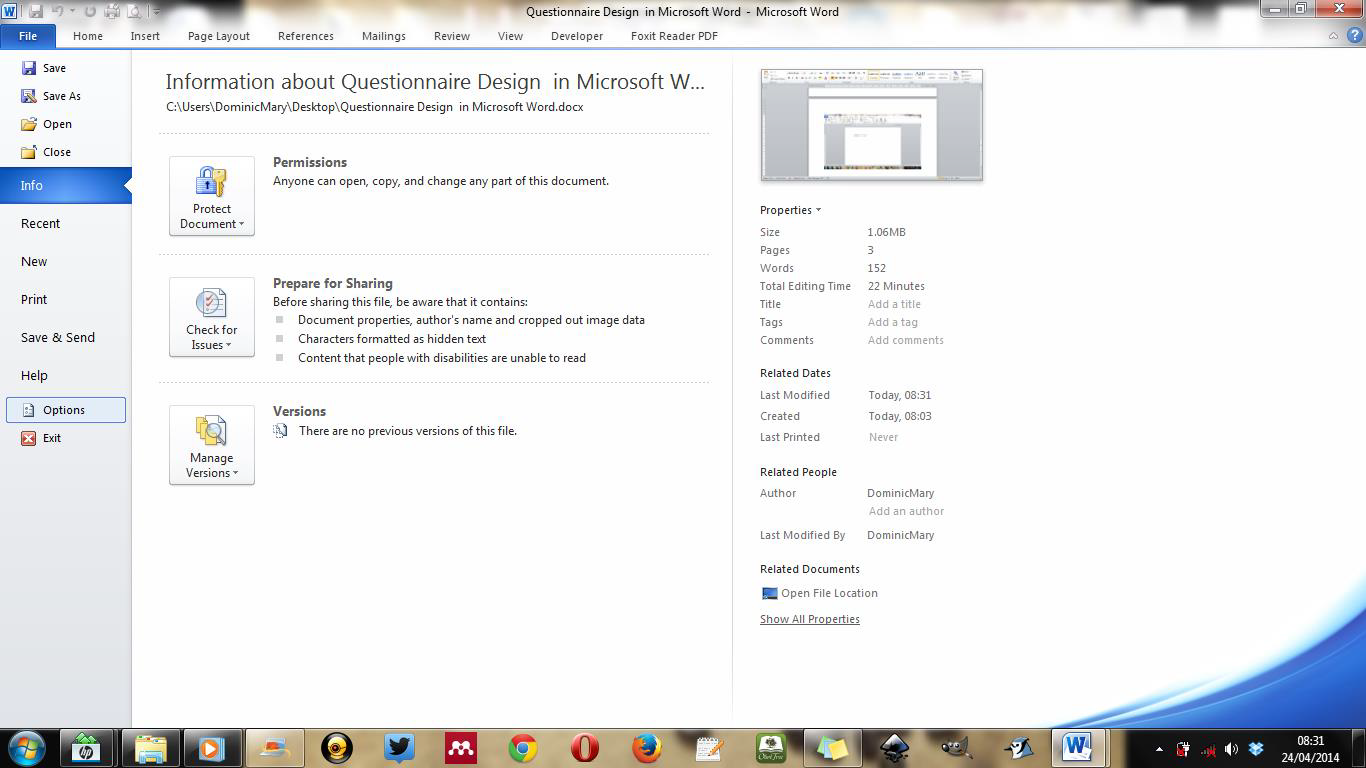Image resolution: width=1366 pixels, height=768 pixels.
Task: Click the Show All Properties link
Action: tap(810, 619)
